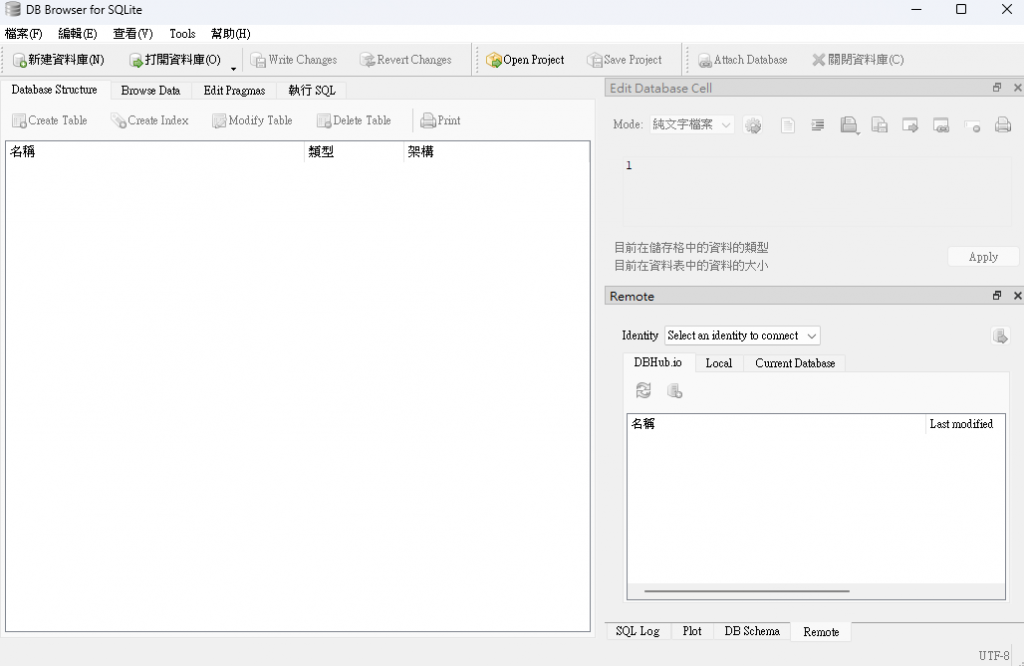Open the 檔案(F) menu

[24, 34]
